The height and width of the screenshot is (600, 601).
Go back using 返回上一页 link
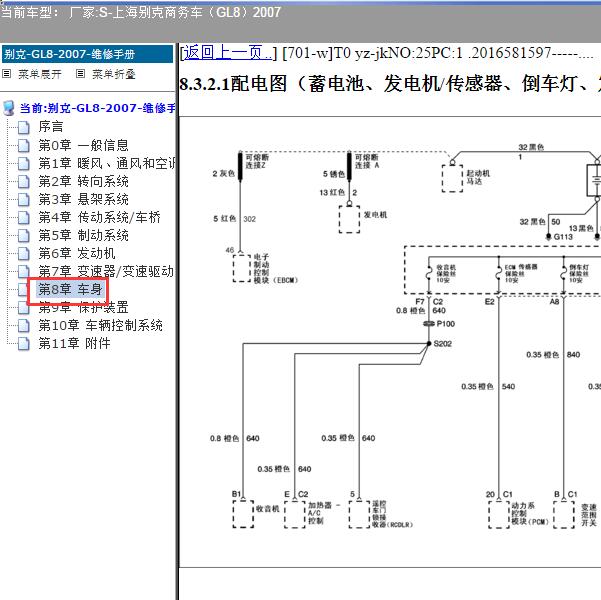[228, 53]
